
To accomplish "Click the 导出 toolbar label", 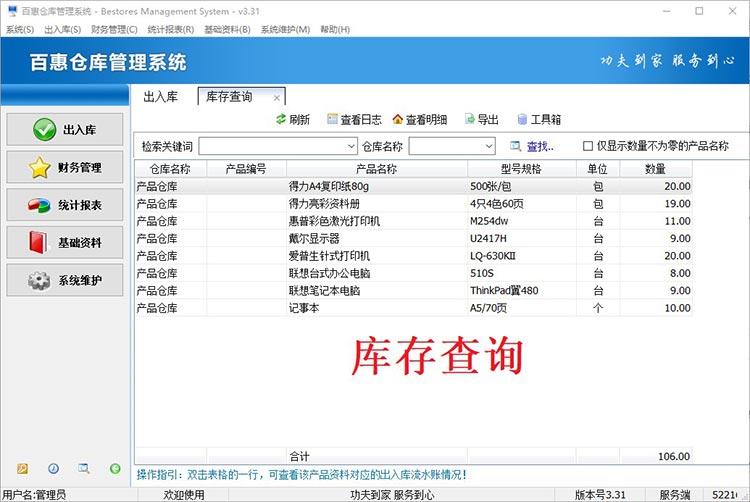I will 488,119.
